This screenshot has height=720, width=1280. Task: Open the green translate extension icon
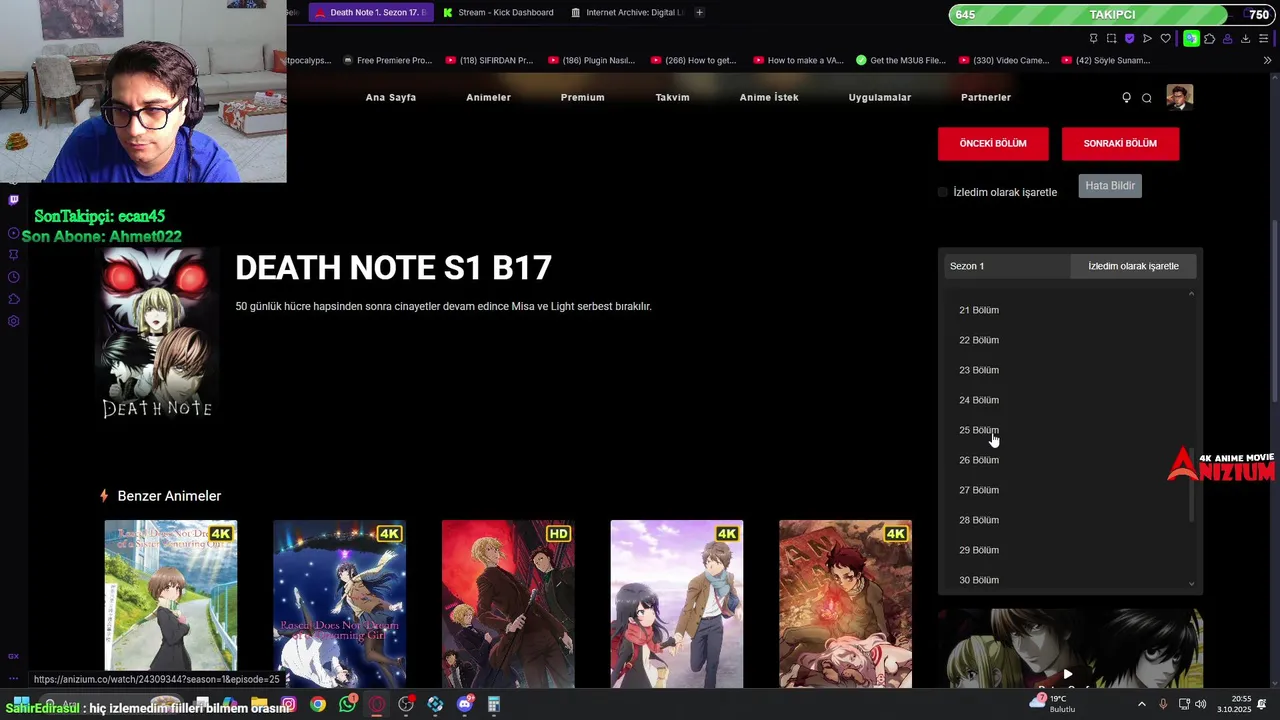point(1191,38)
